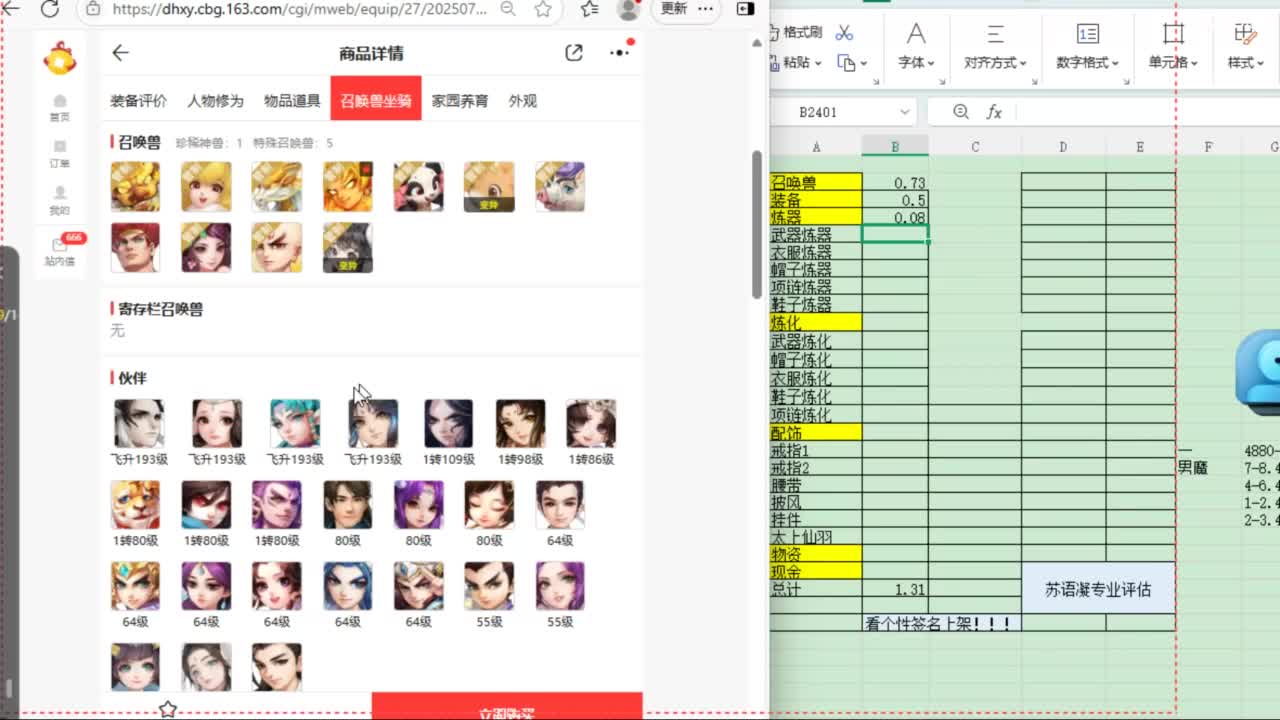Image resolution: width=1280 pixels, height=720 pixels.
Task: Click the zoom-out magnifier in address bar
Action: (508, 8)
